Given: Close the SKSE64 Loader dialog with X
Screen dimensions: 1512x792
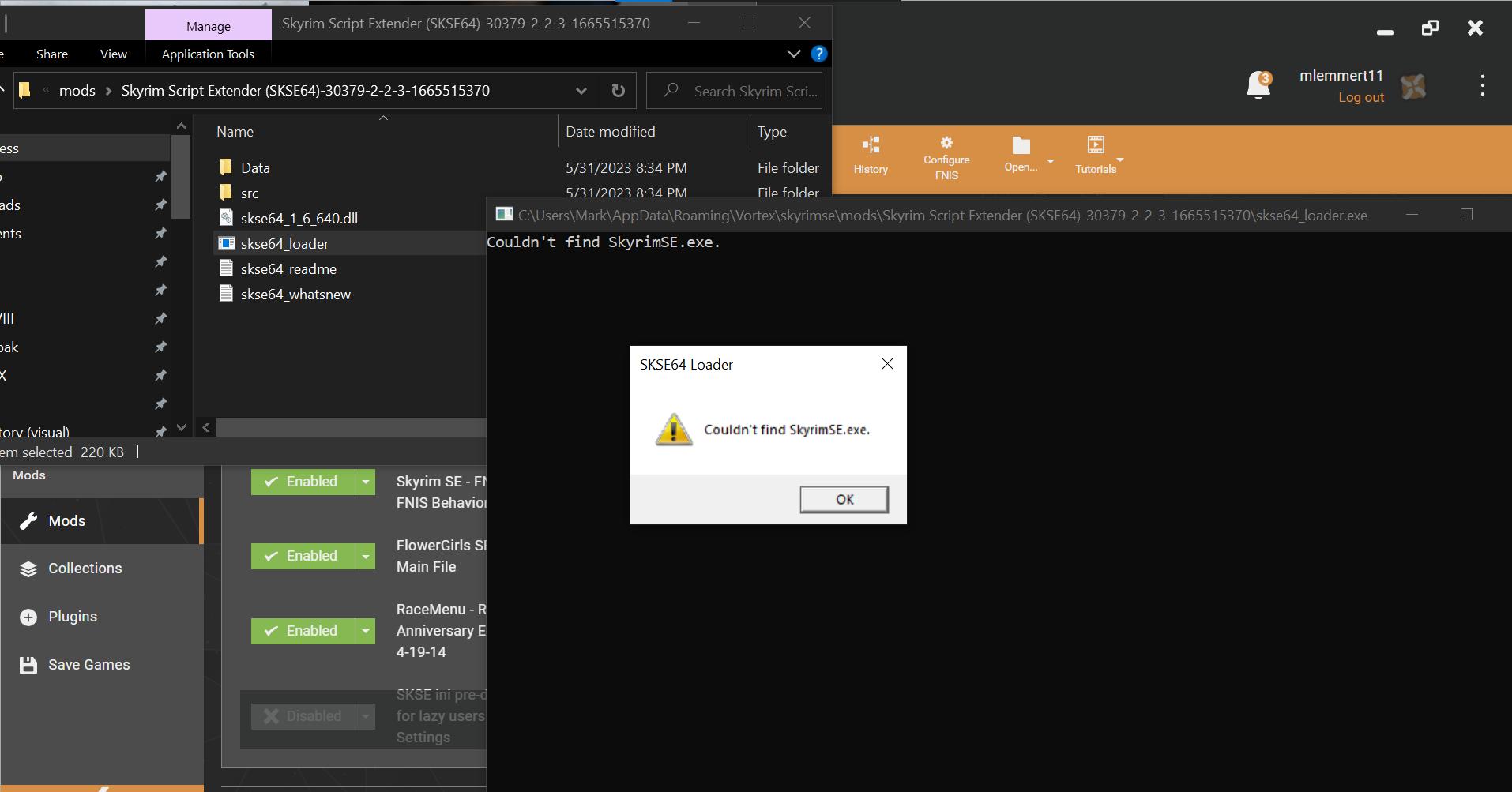Looking at the screenshot, I should (x=887, y=364).
